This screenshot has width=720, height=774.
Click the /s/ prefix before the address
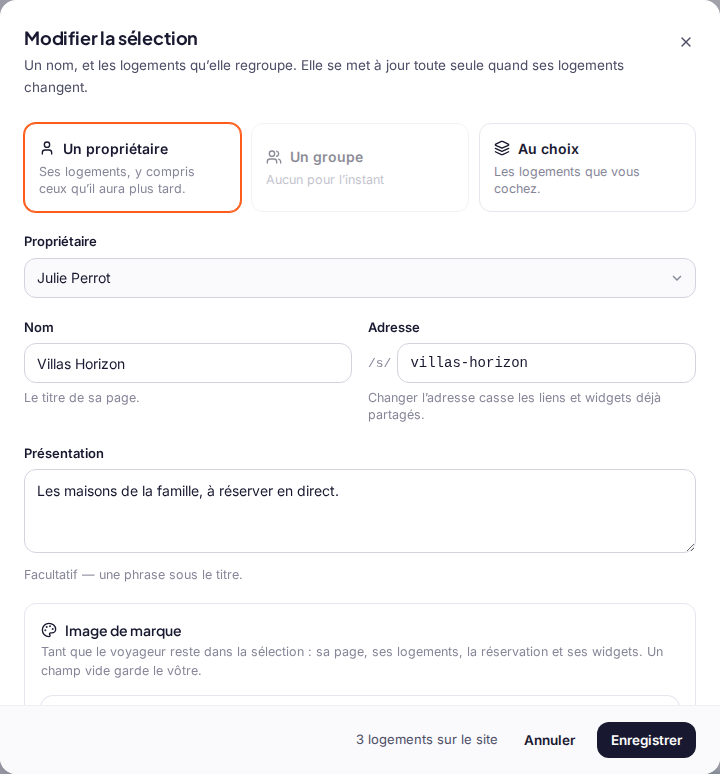379,363
